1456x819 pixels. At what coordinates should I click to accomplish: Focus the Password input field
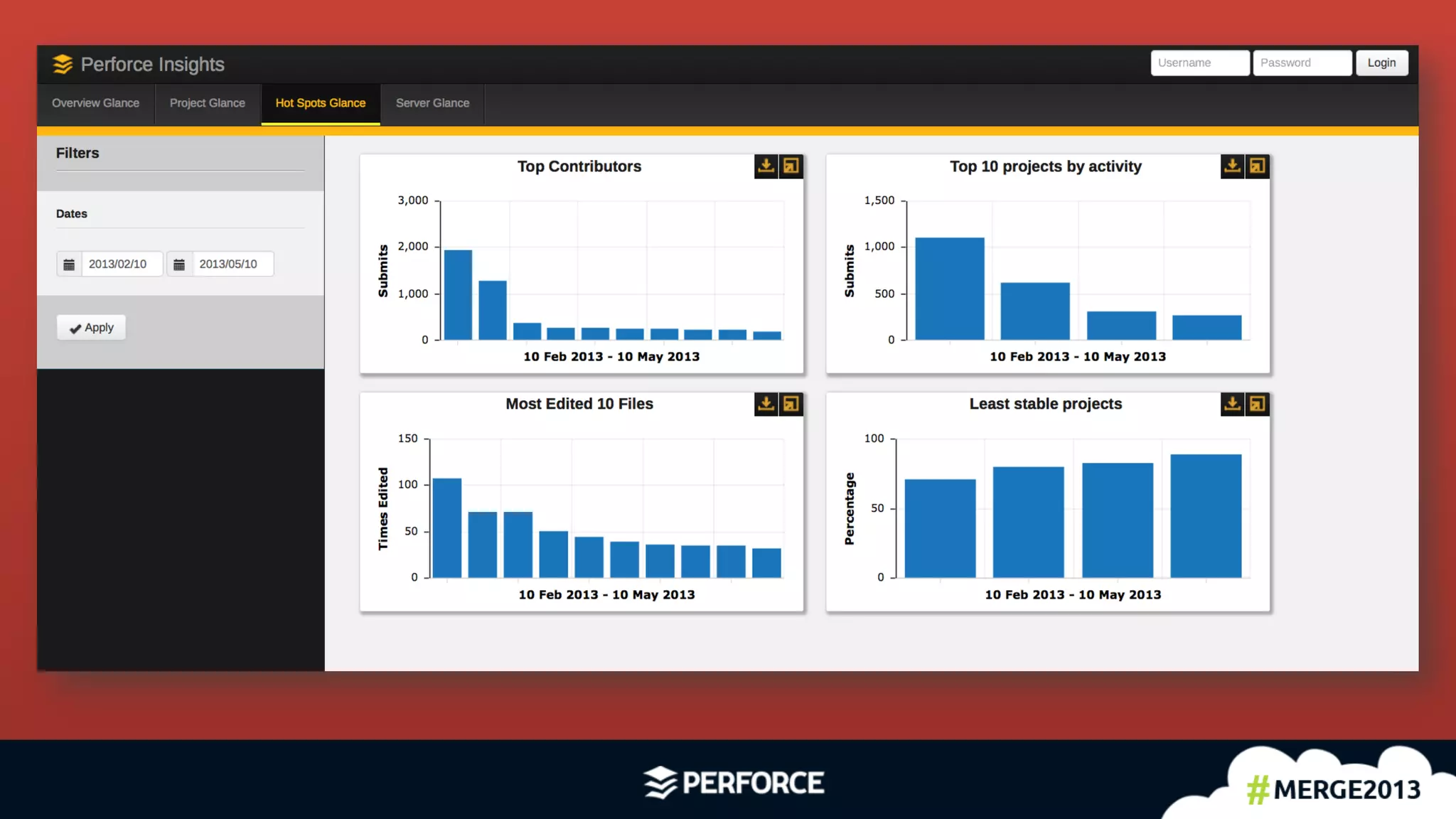1302,63
